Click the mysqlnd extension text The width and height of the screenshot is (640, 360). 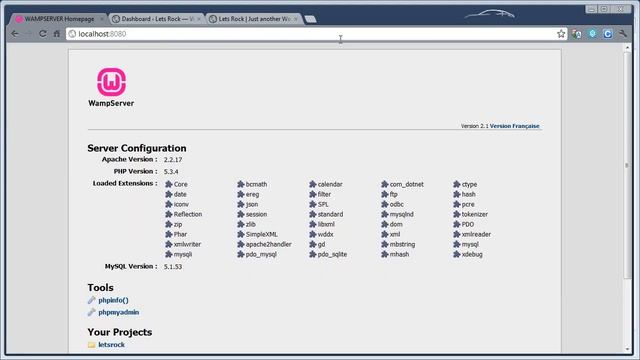(x=402, y=214)
